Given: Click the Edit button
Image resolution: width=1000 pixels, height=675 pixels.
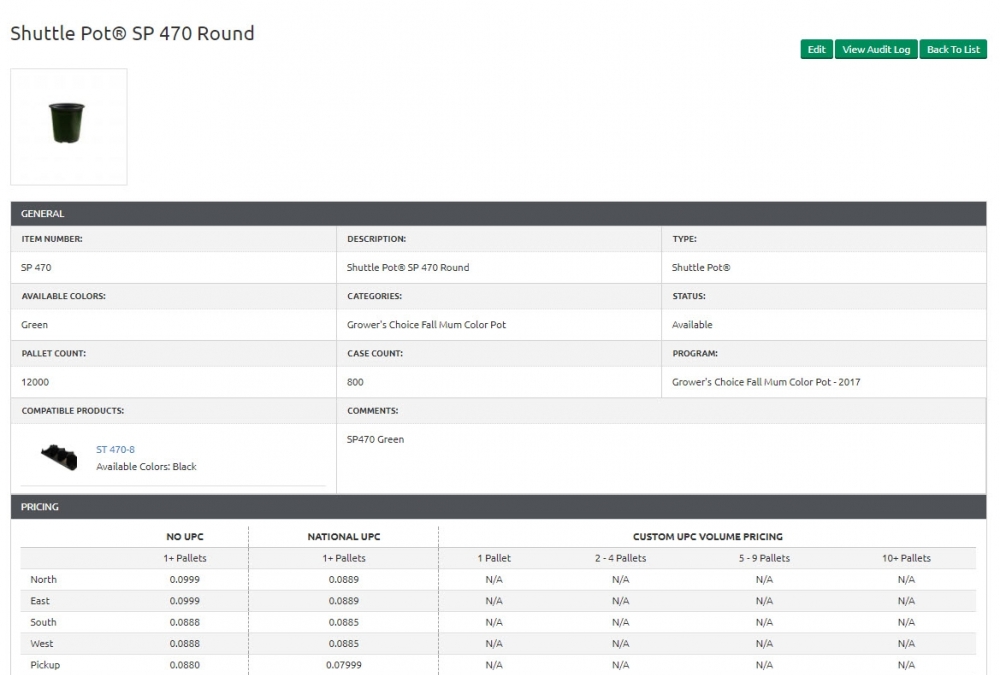Looking at the screenshot, I should [x=816, y=49].
